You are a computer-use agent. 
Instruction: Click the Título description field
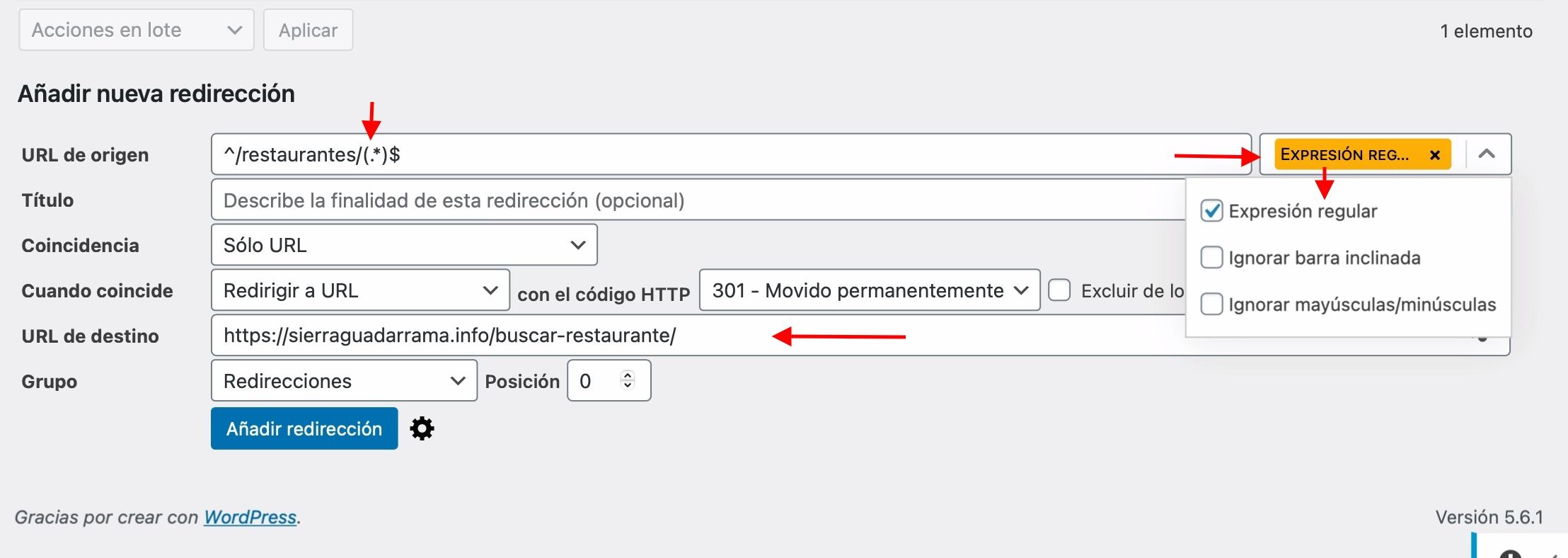(x=698, y=200)
